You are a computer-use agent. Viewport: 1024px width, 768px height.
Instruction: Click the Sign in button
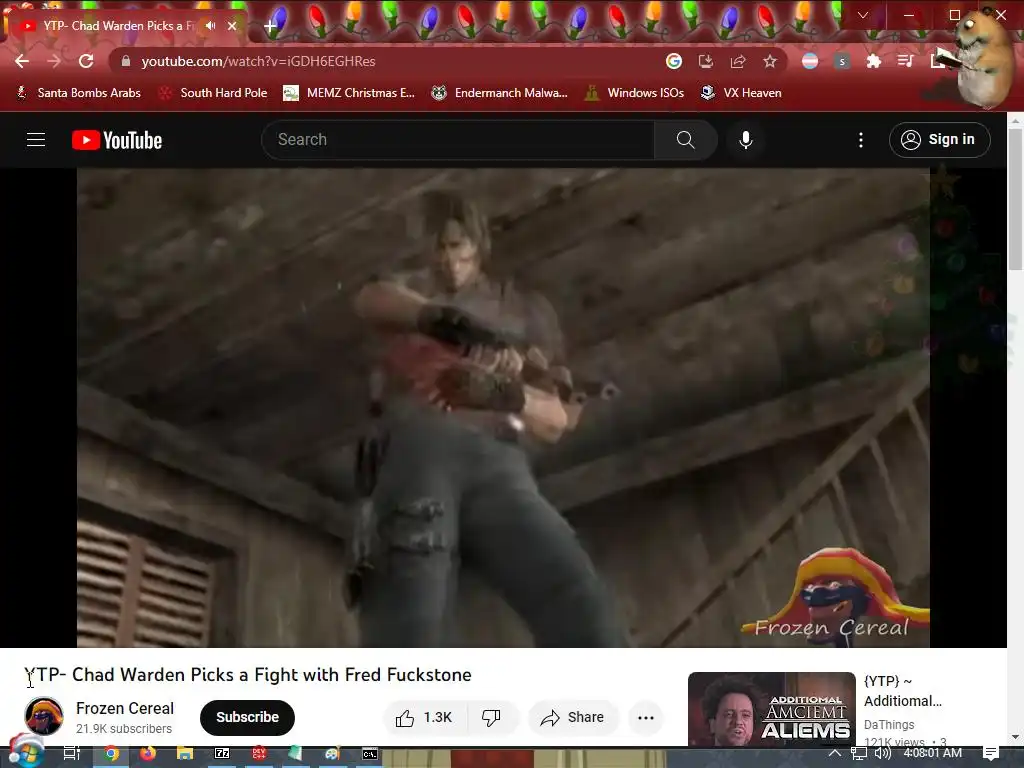940,140
